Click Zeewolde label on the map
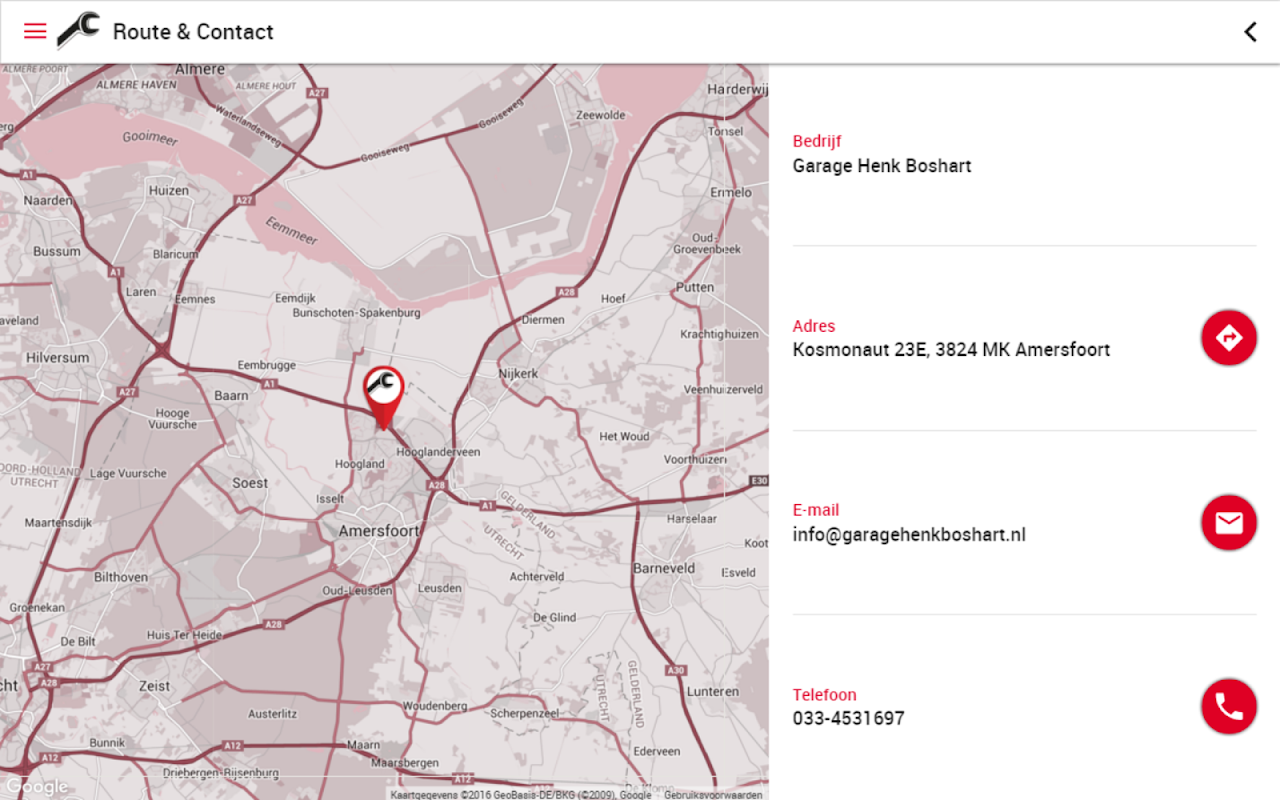The height and width of the screenshot is (800, 1280). 601,115
